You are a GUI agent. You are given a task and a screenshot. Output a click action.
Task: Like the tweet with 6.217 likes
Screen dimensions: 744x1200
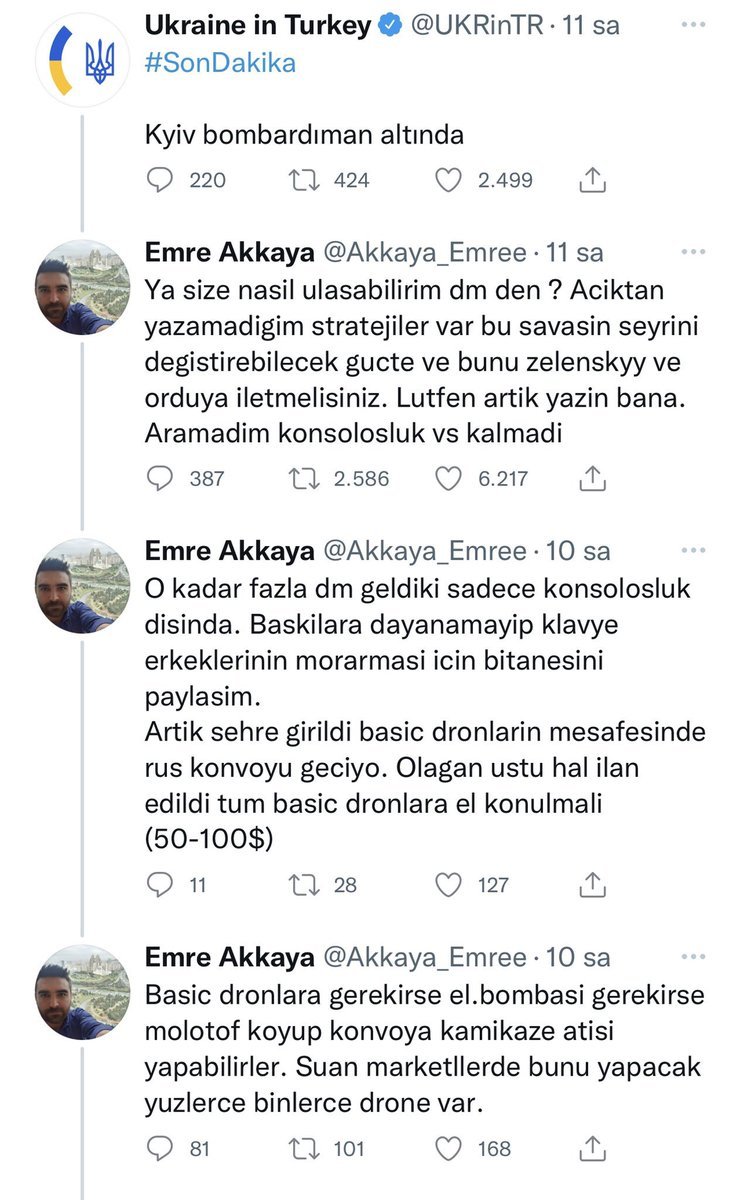(450, 479)
